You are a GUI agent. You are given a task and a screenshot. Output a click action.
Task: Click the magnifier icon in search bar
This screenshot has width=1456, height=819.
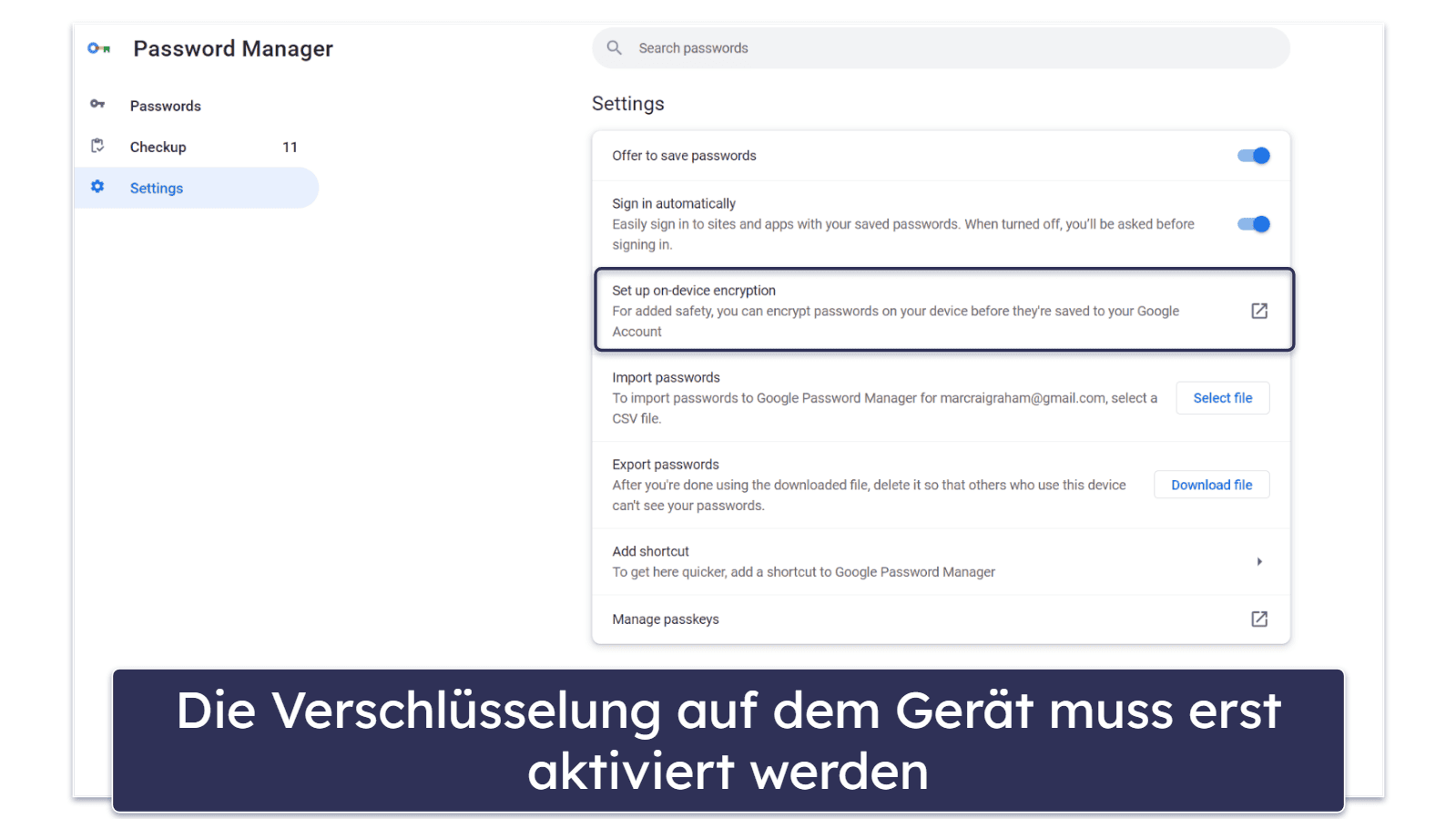(x=615, y=47)
